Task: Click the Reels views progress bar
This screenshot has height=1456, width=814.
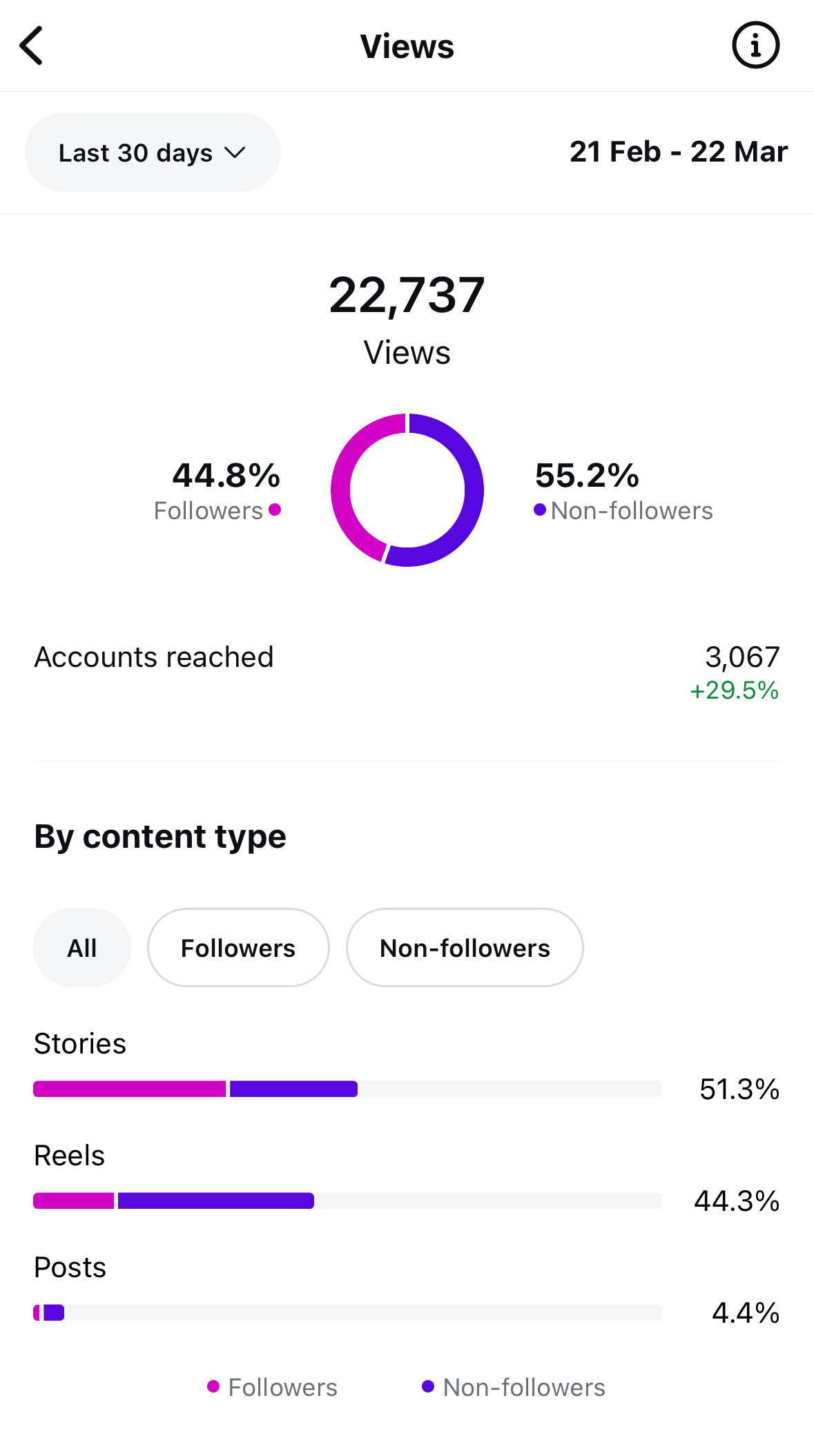Action: point(347,1201)
